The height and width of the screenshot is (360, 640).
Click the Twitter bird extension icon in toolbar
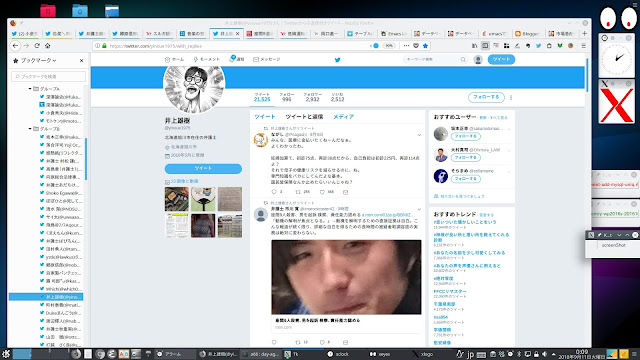pos(538,46)
